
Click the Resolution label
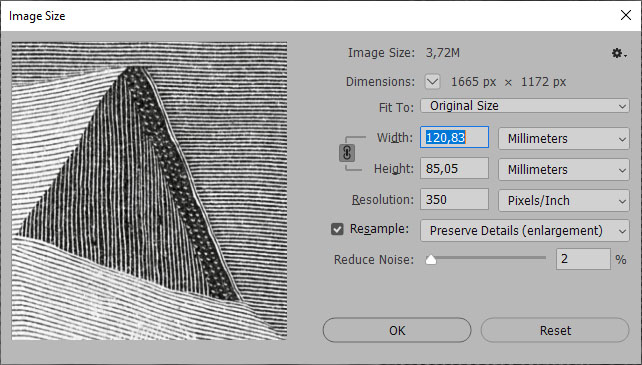point(383,200)
